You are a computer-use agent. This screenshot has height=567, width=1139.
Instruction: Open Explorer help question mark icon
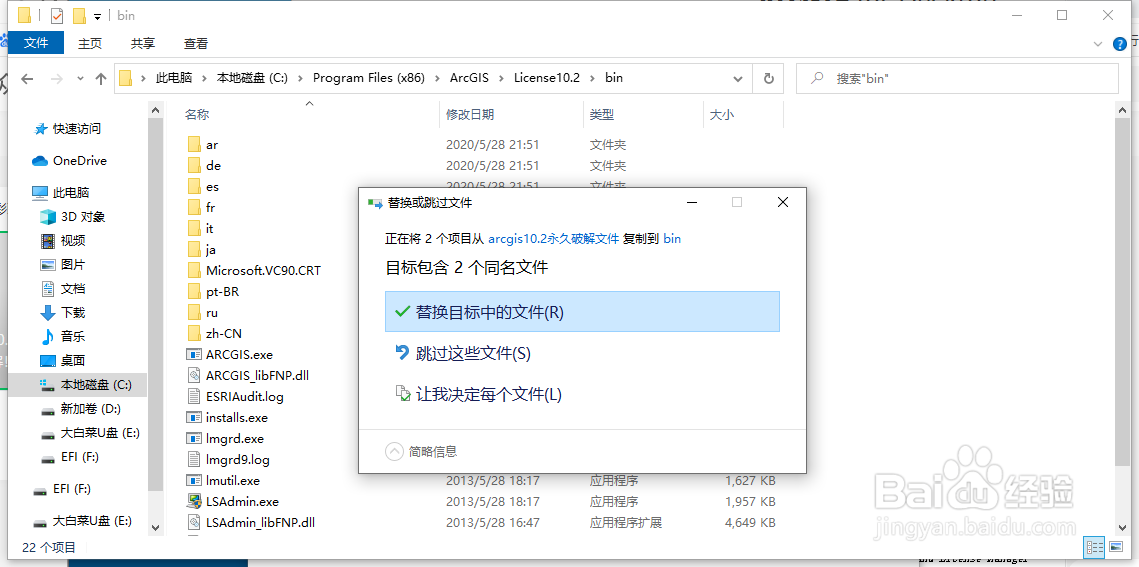(1120, 44)
